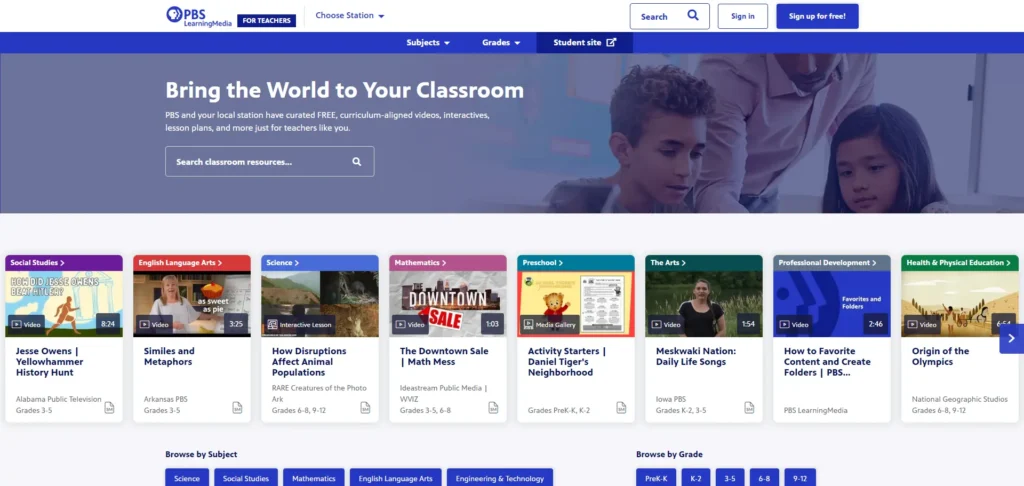
Task: Click the Interactive Lesson badge on the Science card
Action: pyautogui.click(x=300, y=325)
